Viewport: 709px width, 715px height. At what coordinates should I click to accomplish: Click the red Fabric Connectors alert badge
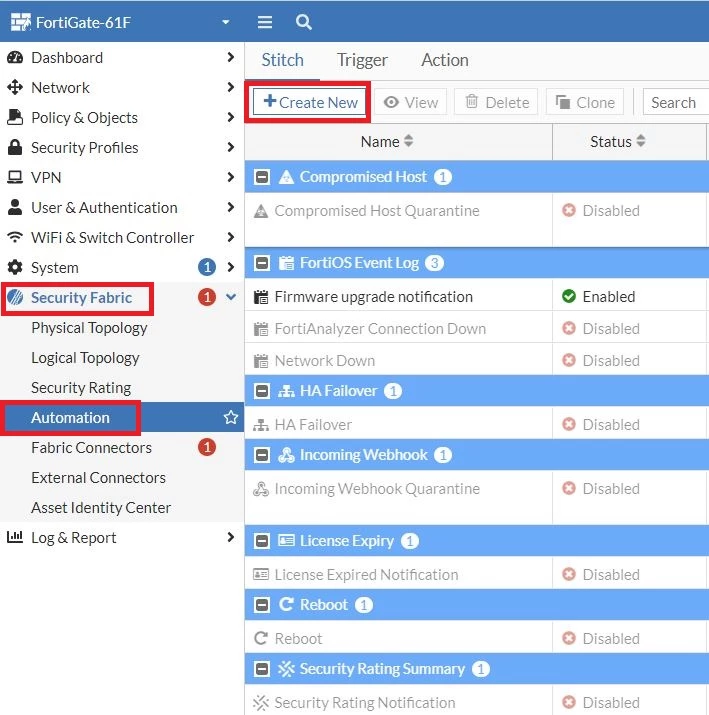pyautogui.click(x=207, y=447)
